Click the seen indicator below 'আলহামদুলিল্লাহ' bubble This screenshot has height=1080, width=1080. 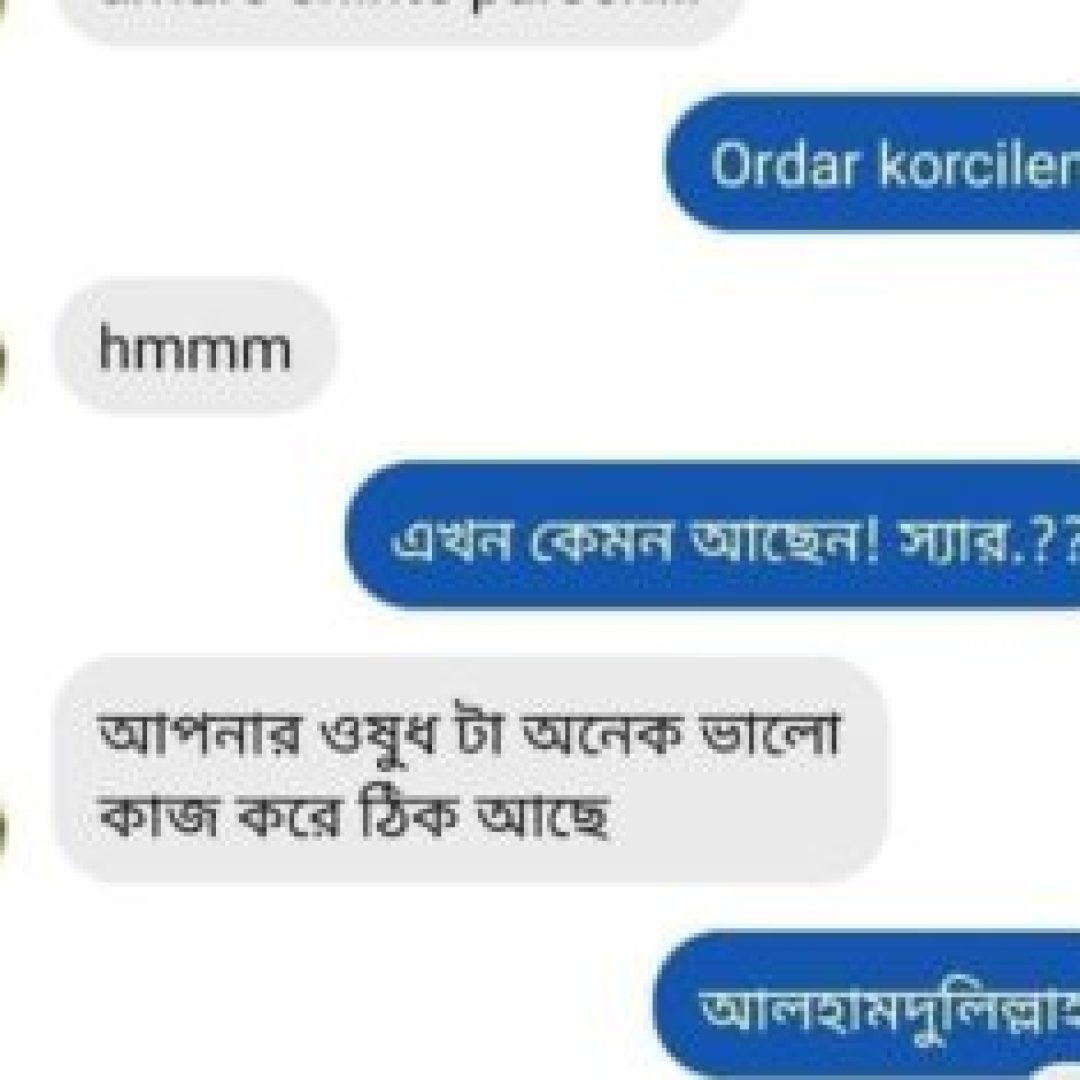pos(1057,1073)
